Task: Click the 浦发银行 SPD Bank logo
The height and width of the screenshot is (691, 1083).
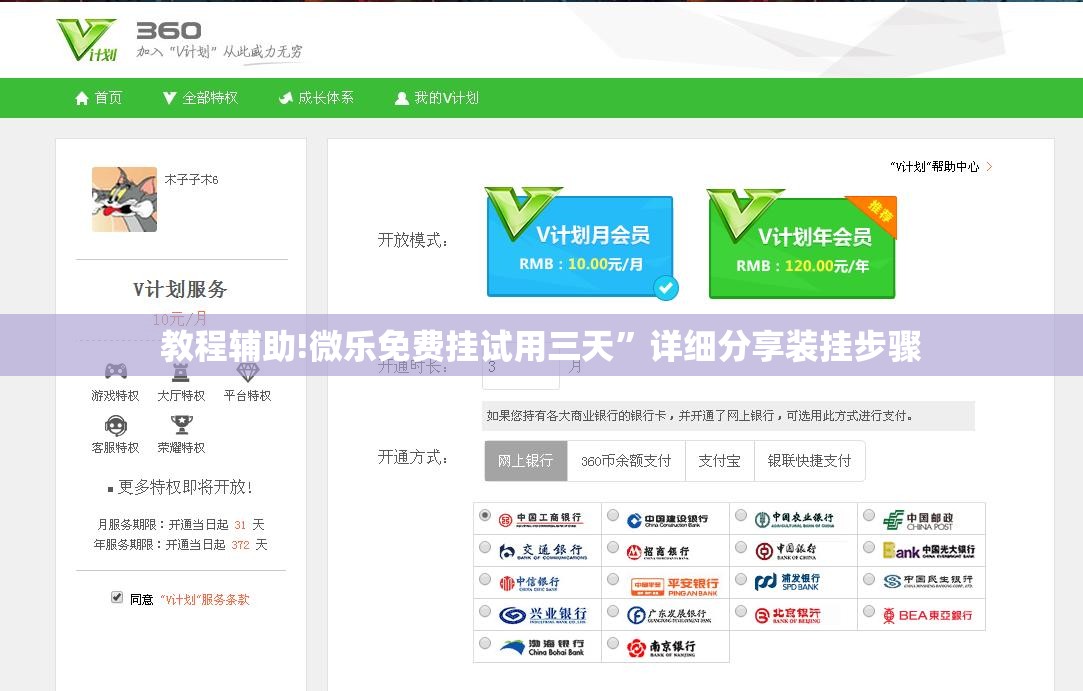Action: (787, 582)
